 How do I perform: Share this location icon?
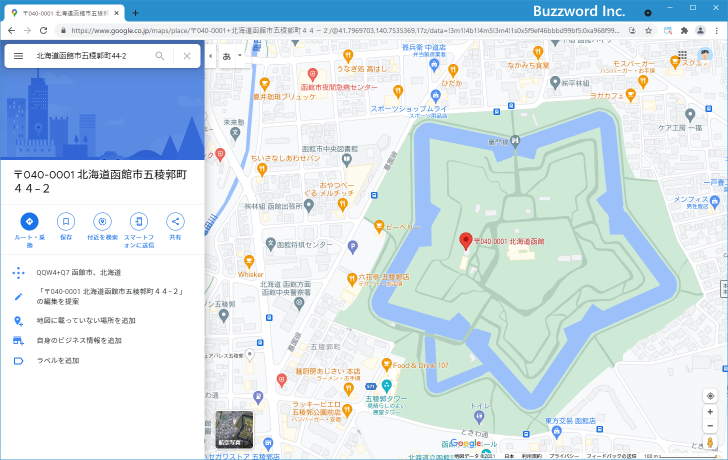[175, 221]
